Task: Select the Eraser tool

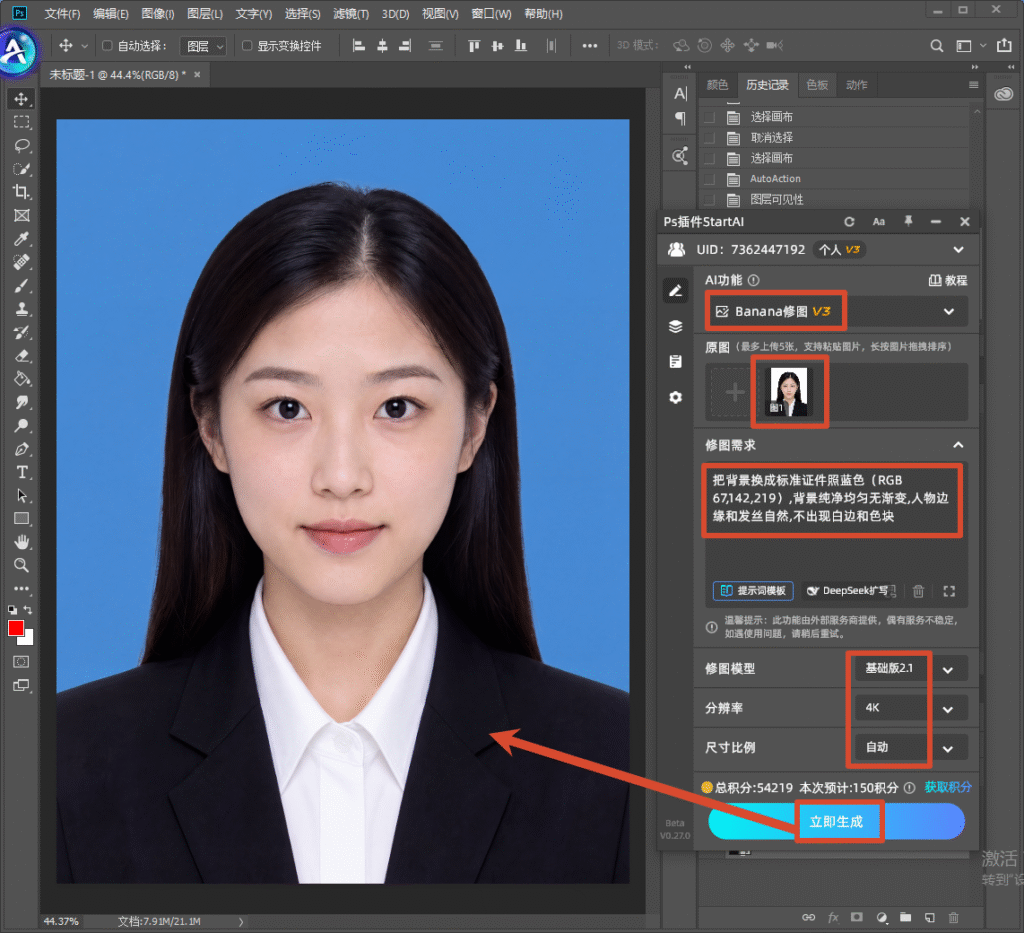Action: [22, 356]
